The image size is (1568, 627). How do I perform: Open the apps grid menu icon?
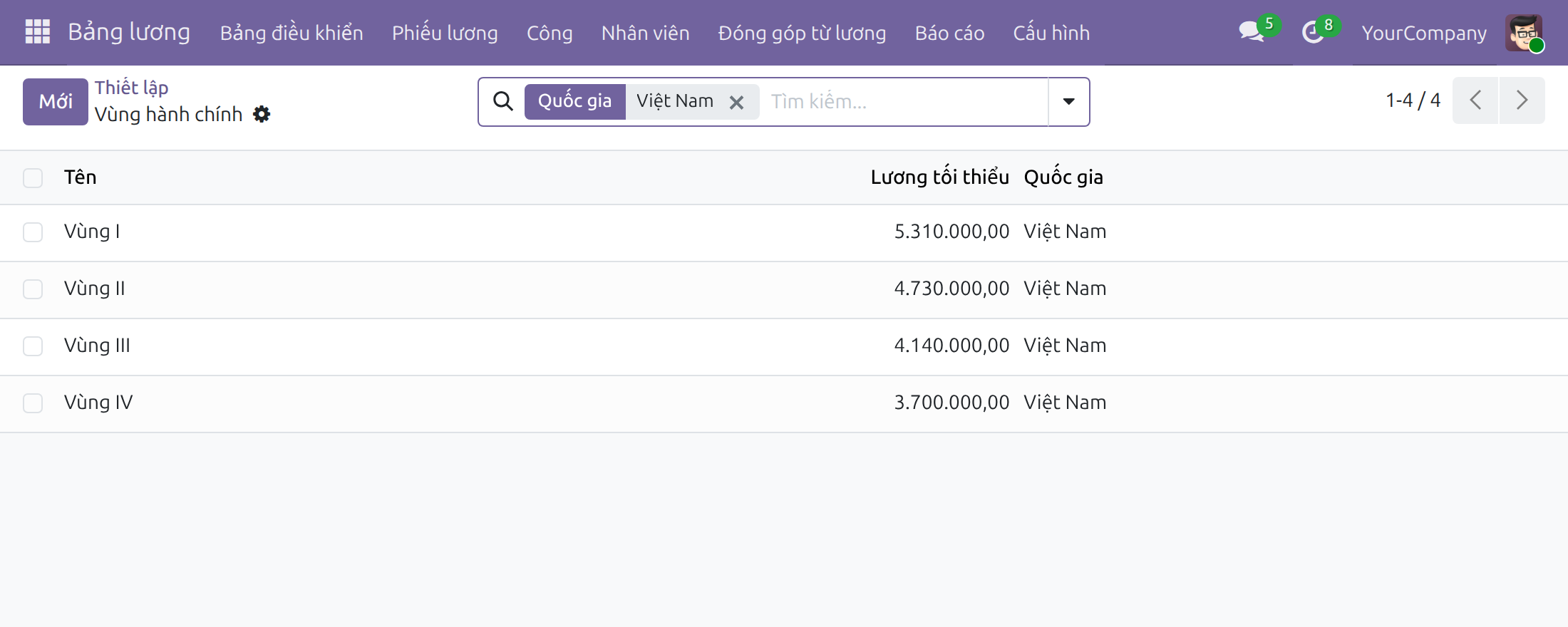[38, 32]
